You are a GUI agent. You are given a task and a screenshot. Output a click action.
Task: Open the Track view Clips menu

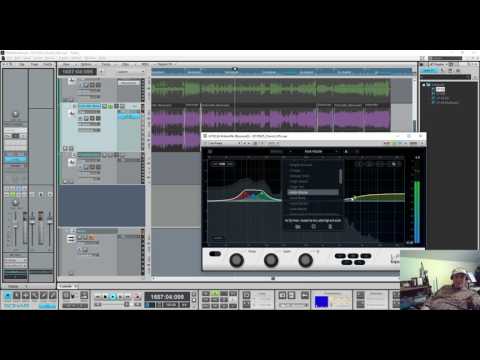pyautogui.click(x=125, y=64)
